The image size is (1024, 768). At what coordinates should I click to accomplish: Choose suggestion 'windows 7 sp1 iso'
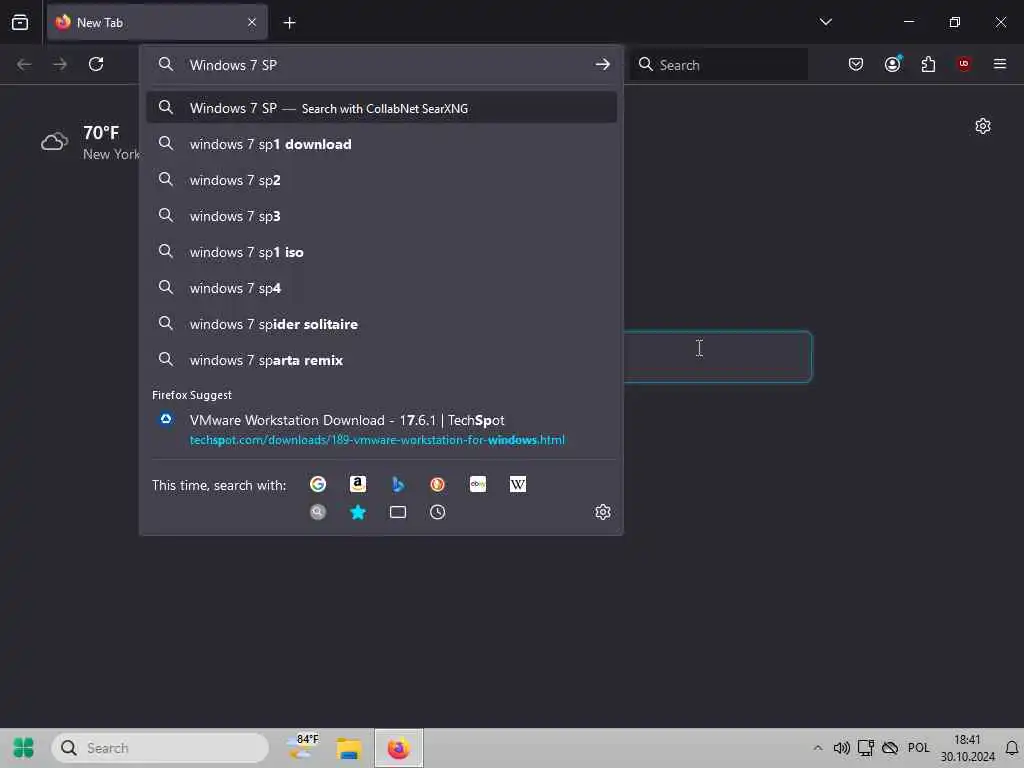coord(381,252)
